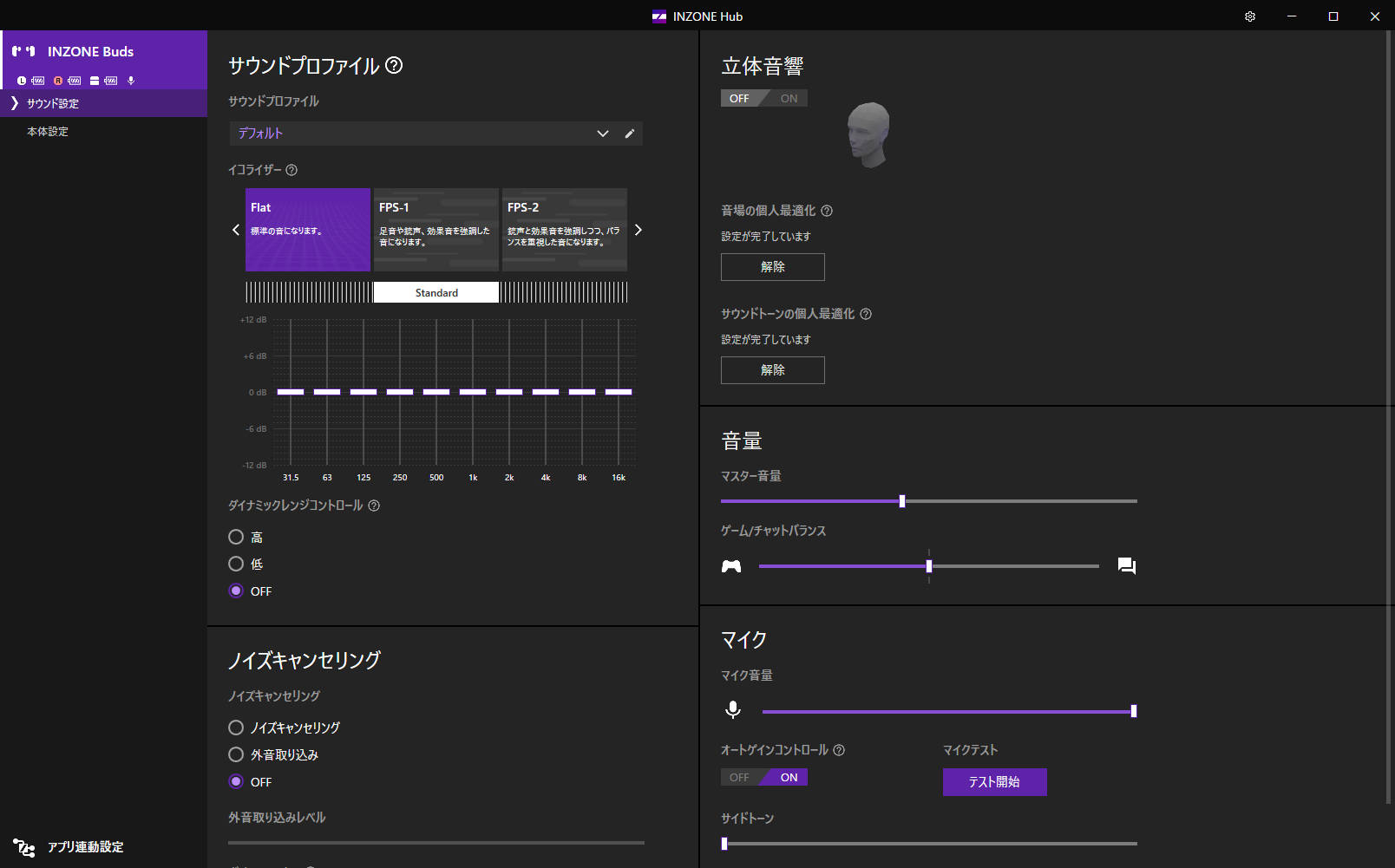Show next equalizer presets arrow
Screen dimensions: 1395x868
[639, 230]
